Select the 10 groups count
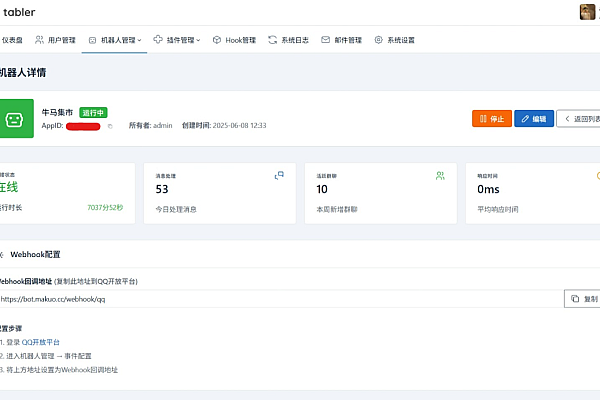 322,189
